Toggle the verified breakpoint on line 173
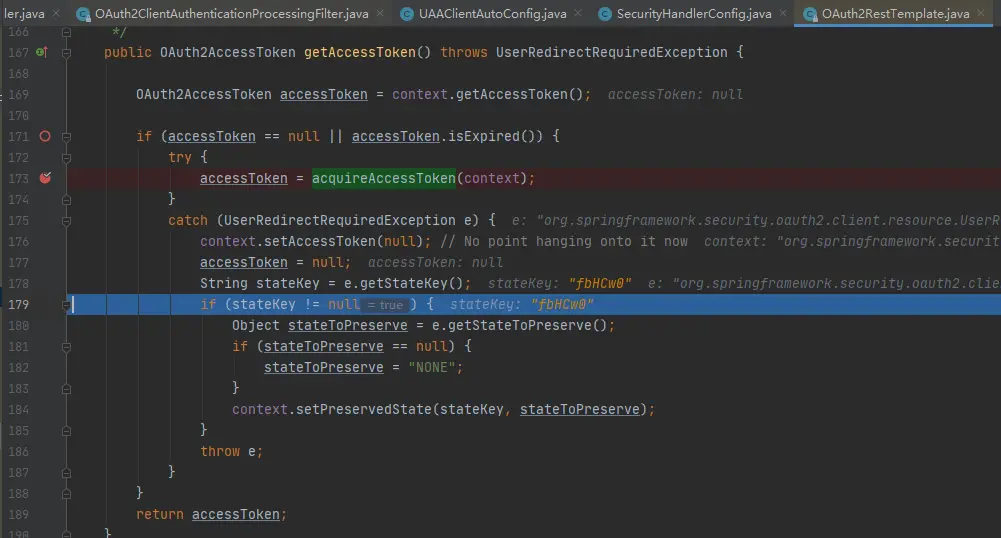1001x538 pixels. (x=45, y=178)
